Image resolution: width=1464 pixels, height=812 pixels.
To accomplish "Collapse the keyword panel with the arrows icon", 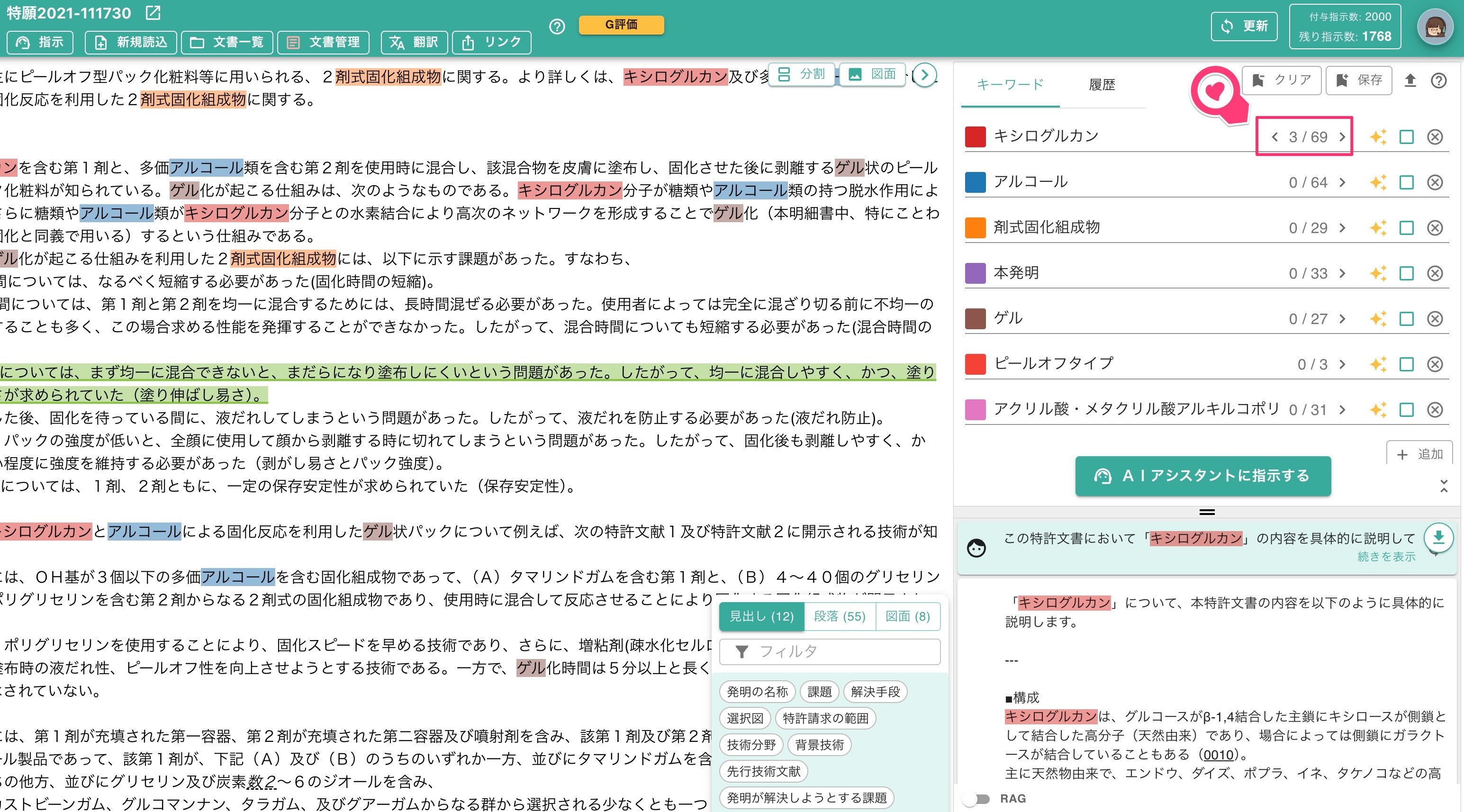I will click(1444, 486).
